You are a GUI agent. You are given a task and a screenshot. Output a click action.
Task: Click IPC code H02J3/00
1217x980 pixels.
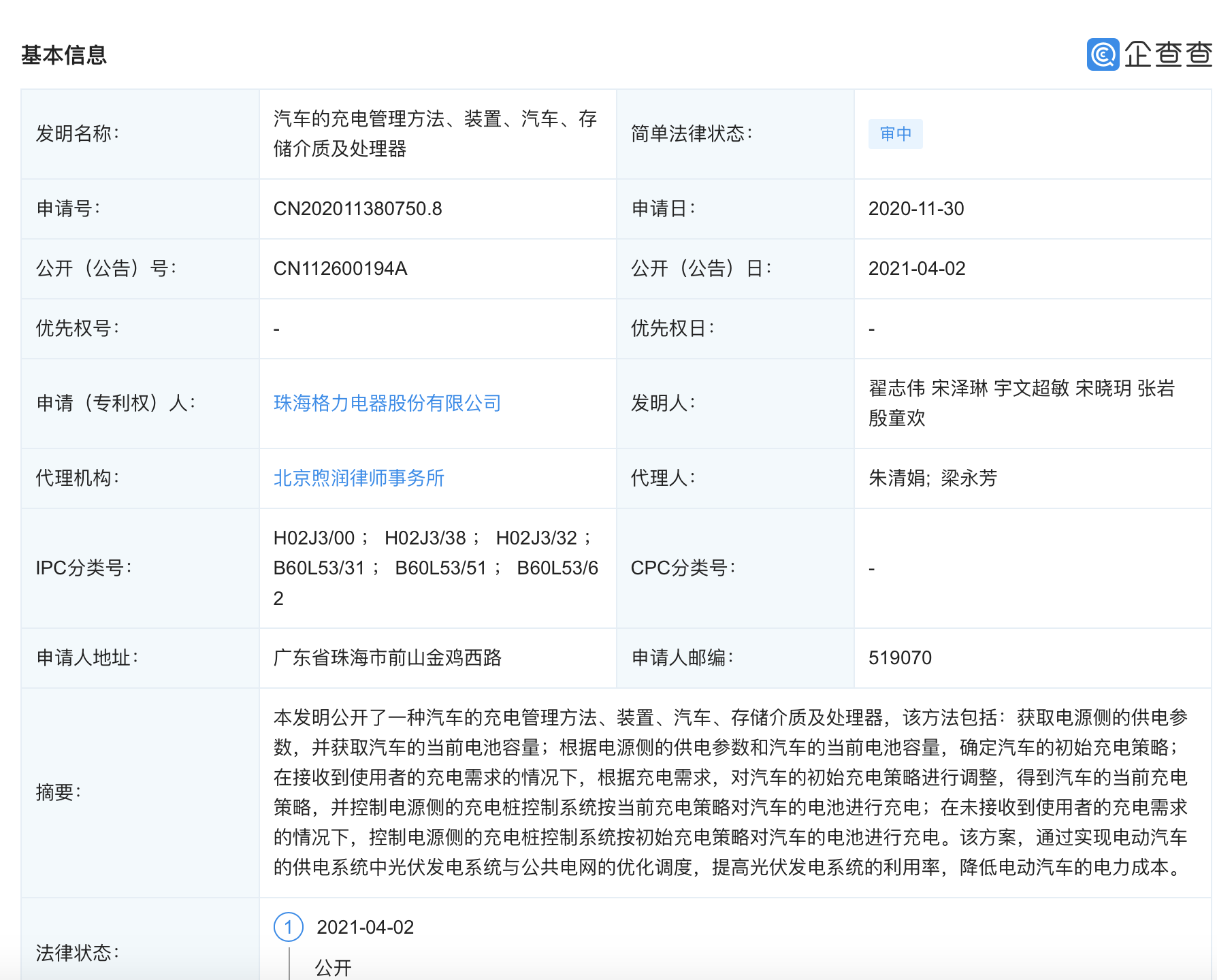coord(314,538)
